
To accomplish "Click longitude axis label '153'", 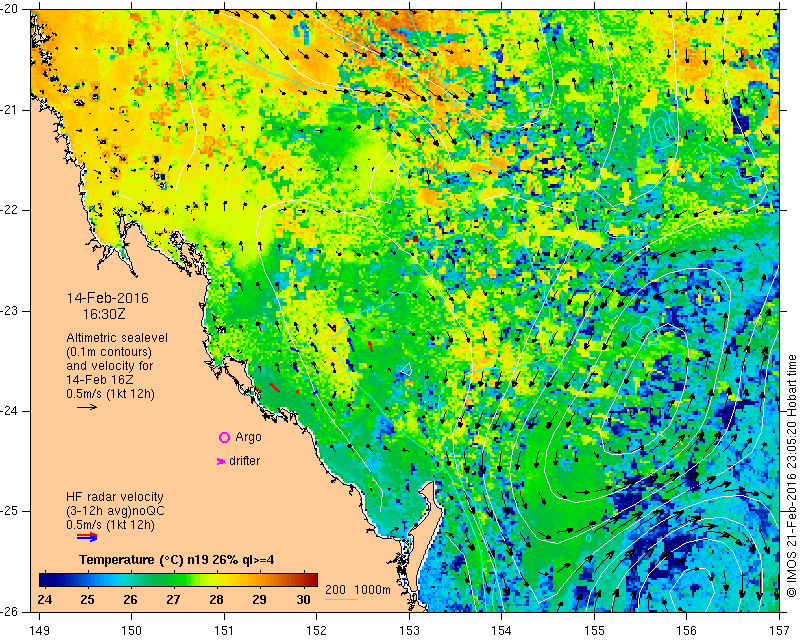I will (409, 630).
